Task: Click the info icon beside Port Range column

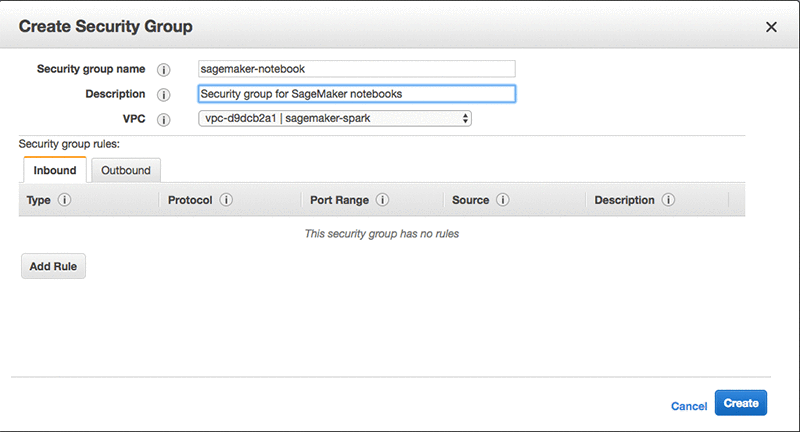Action: pyautogui.click(x=382, y=199)
